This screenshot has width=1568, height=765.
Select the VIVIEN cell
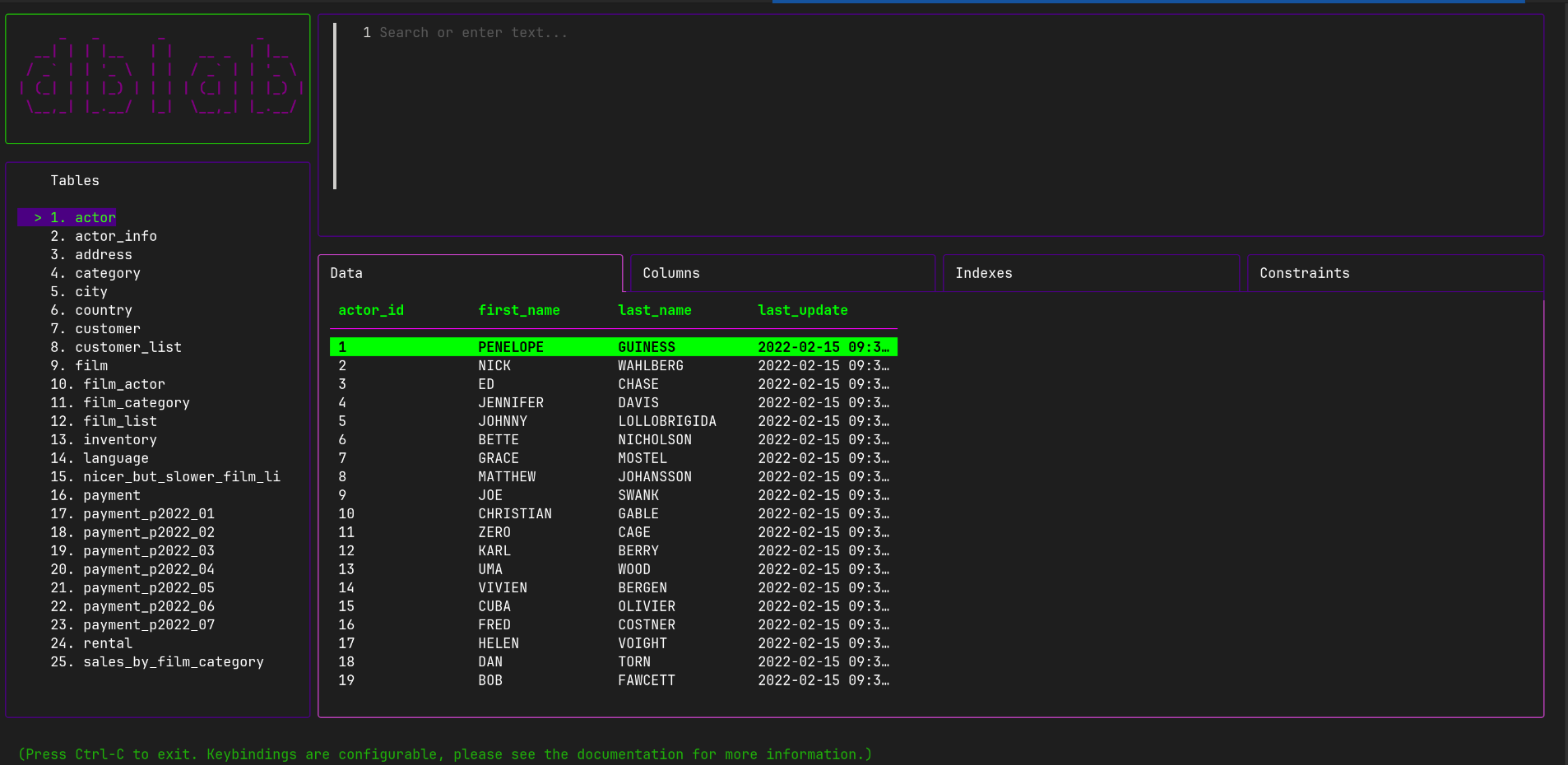tap(503, 588)
